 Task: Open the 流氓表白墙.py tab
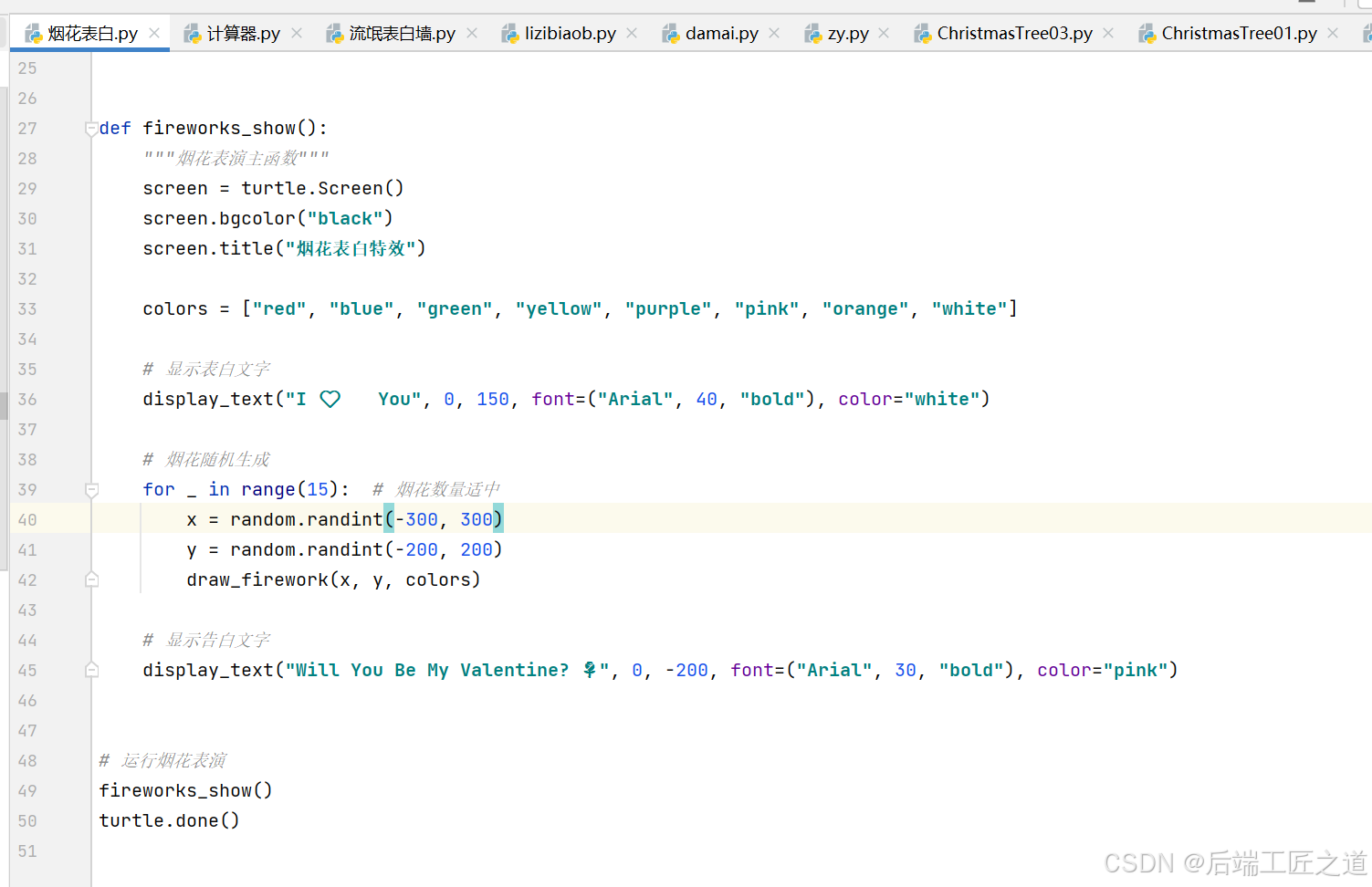point(402,34)
